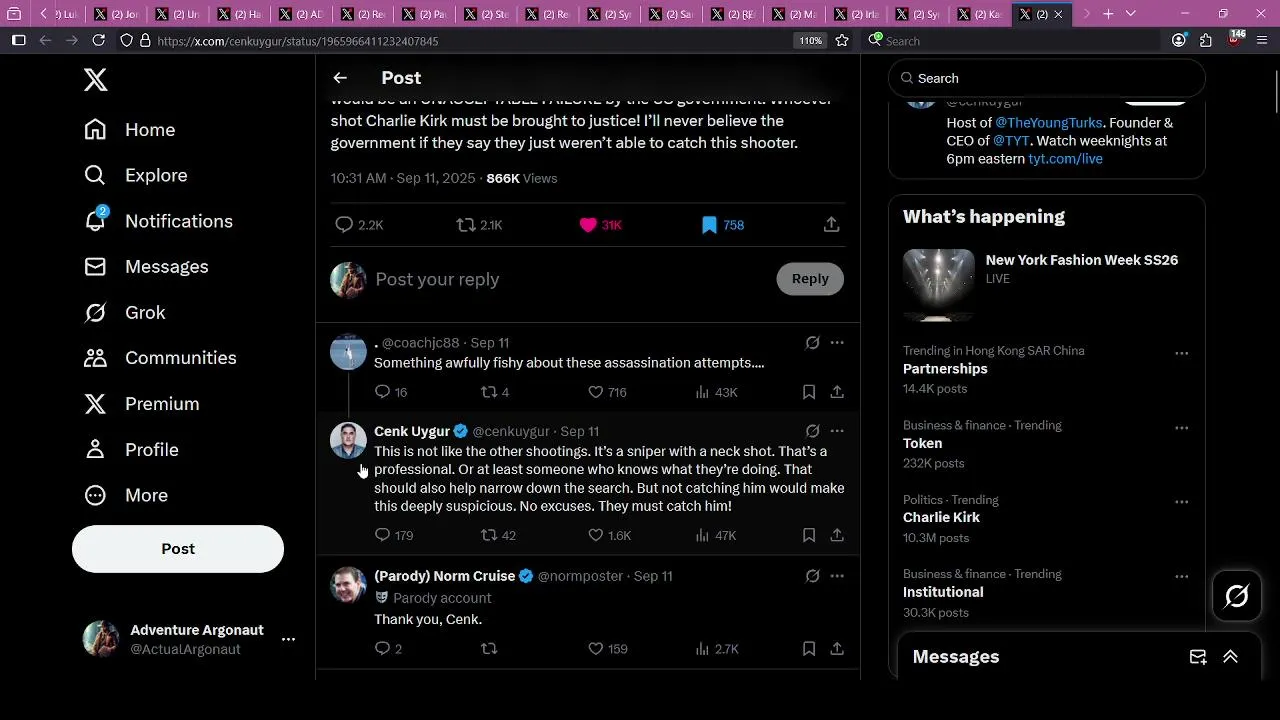This screenshot has height=720, width=1280.
Task: Open account options next to Adventure Argonaut
Action: [288, 639]
